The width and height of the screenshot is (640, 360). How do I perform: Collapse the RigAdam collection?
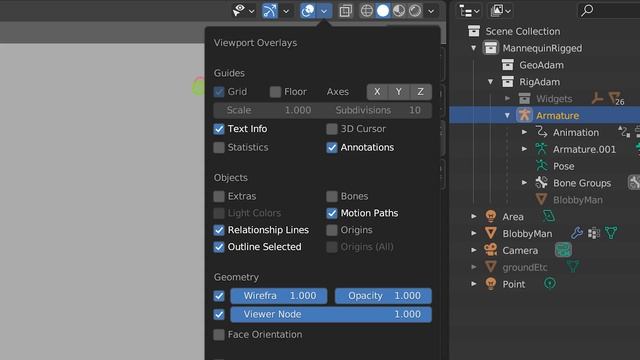click(491, 82)
